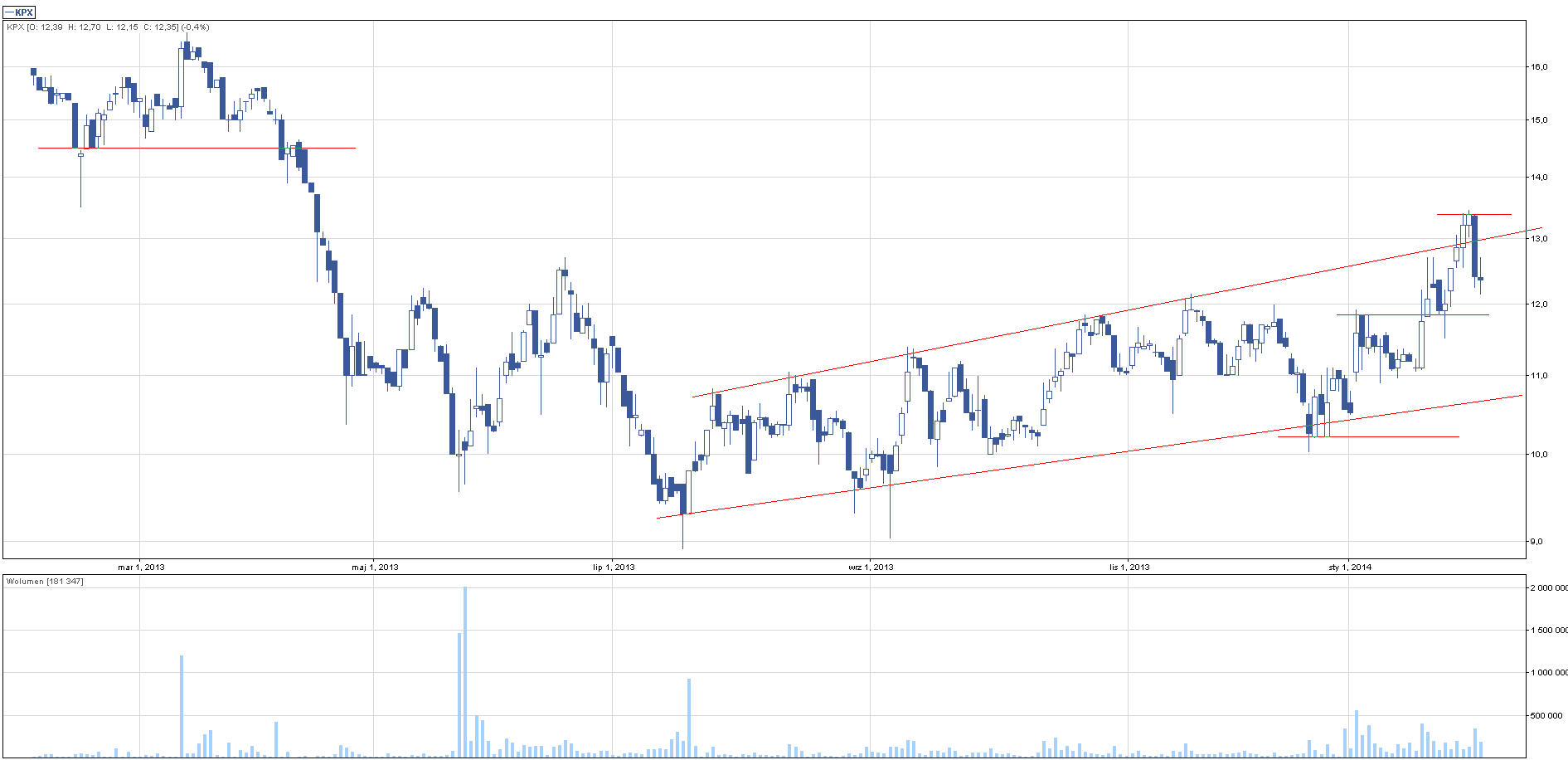Click the 13,0 price axis label
Screen dimensions: 1568x760
tap(1539, 239)
